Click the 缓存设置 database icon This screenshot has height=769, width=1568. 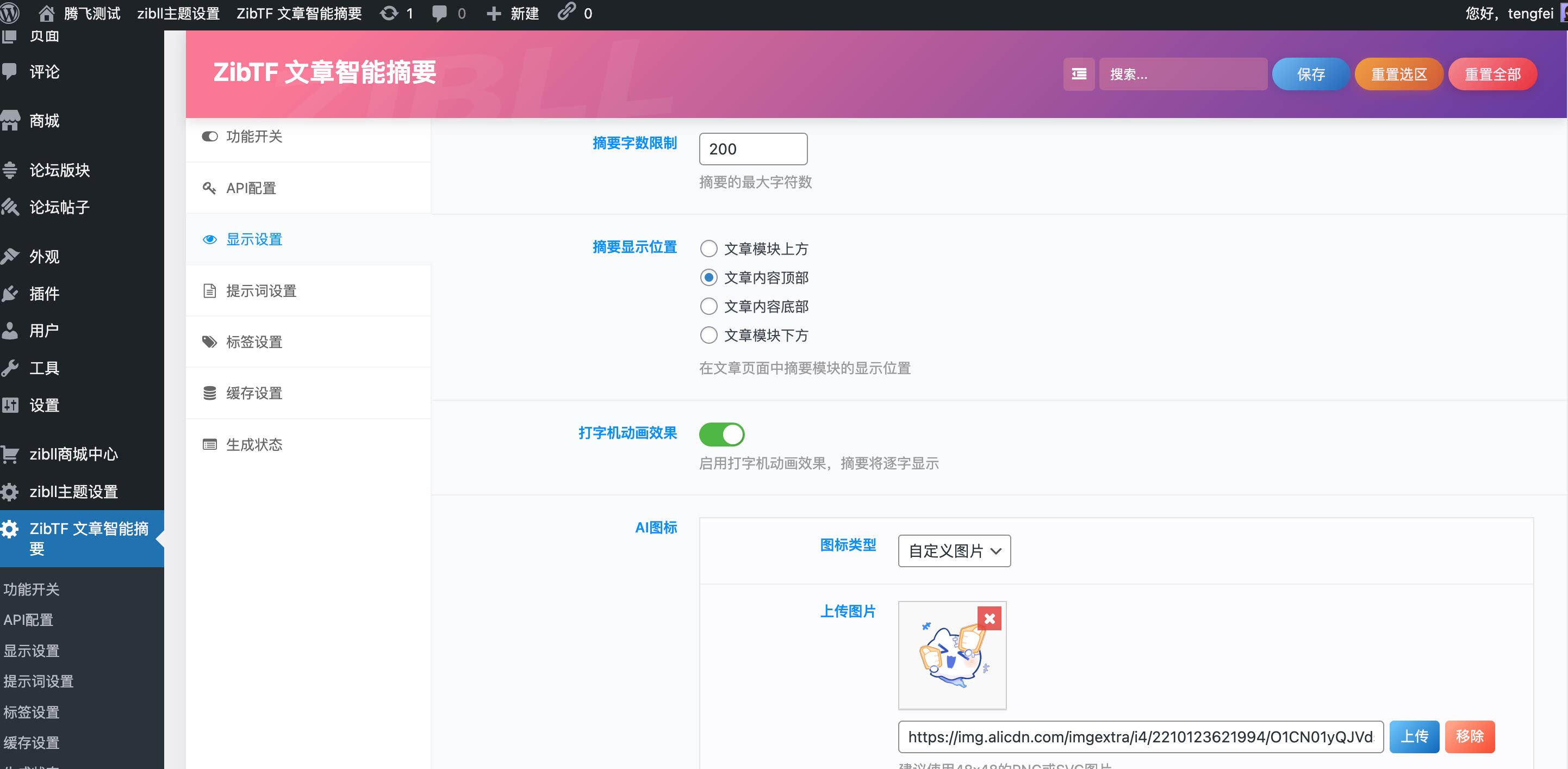coord(209,393)
